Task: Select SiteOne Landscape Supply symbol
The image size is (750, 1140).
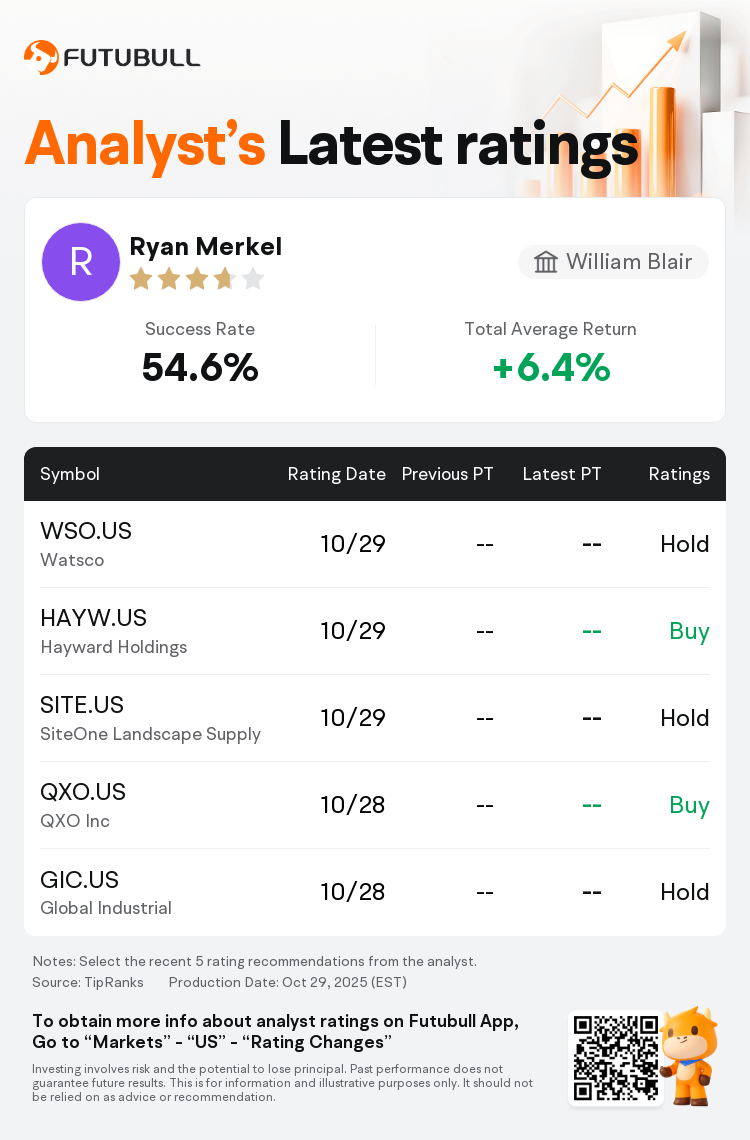Action: (x=150, y=718)
